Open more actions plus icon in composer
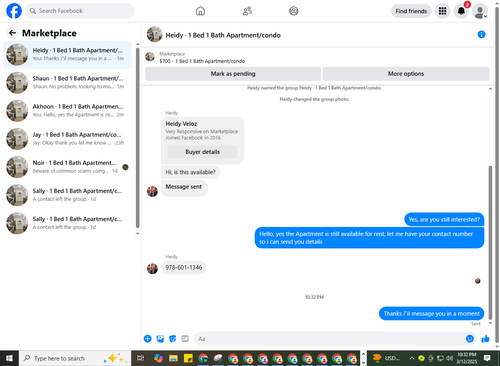The height and width of the screenshot is (366, 500). coord(147,339)
